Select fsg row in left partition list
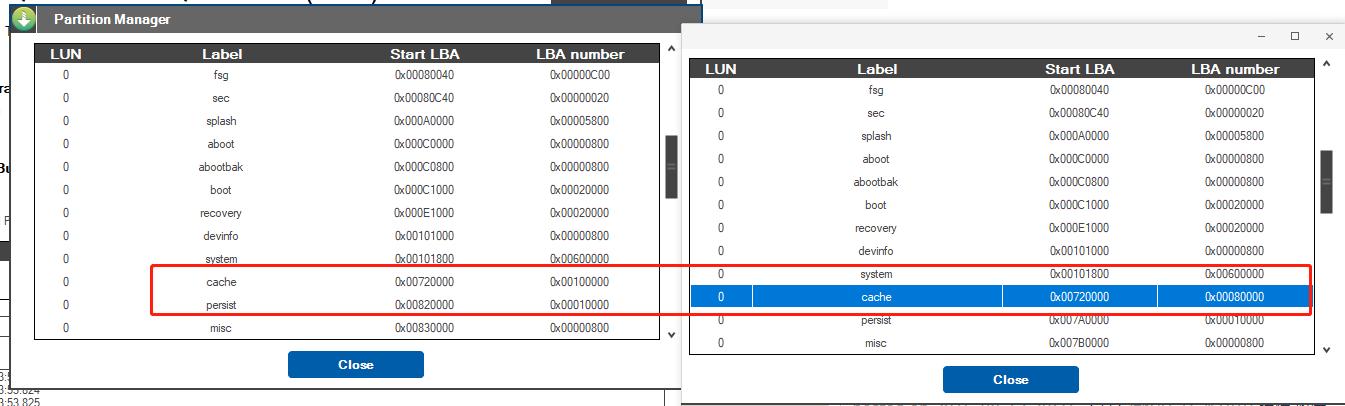The image size is (1345, 406). click(347, 75)
